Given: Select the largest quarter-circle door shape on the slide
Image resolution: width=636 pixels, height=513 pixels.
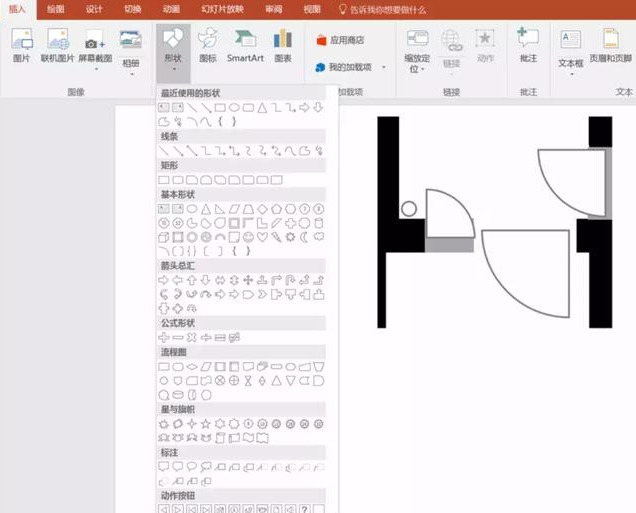Looking at the screenshot, I should tap(526, 274).
